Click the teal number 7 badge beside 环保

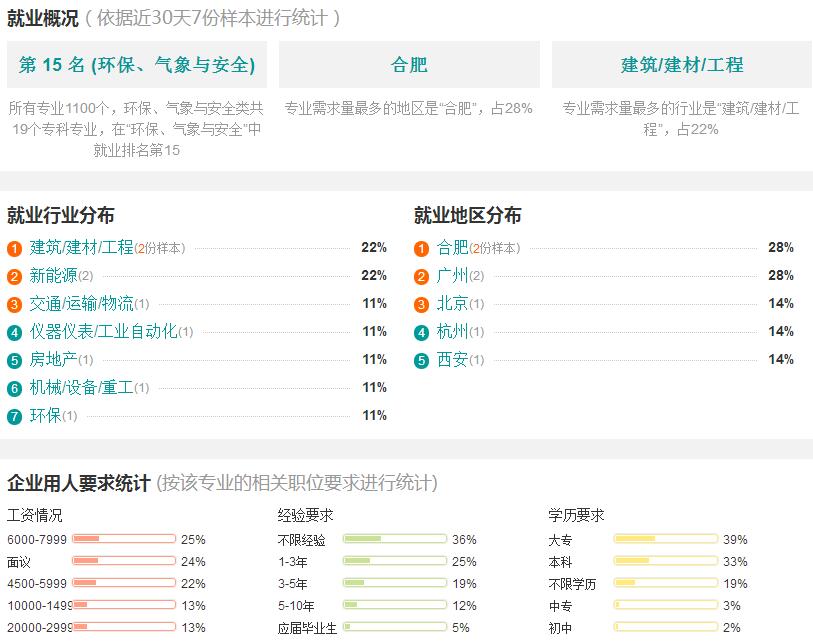[15, 416]
